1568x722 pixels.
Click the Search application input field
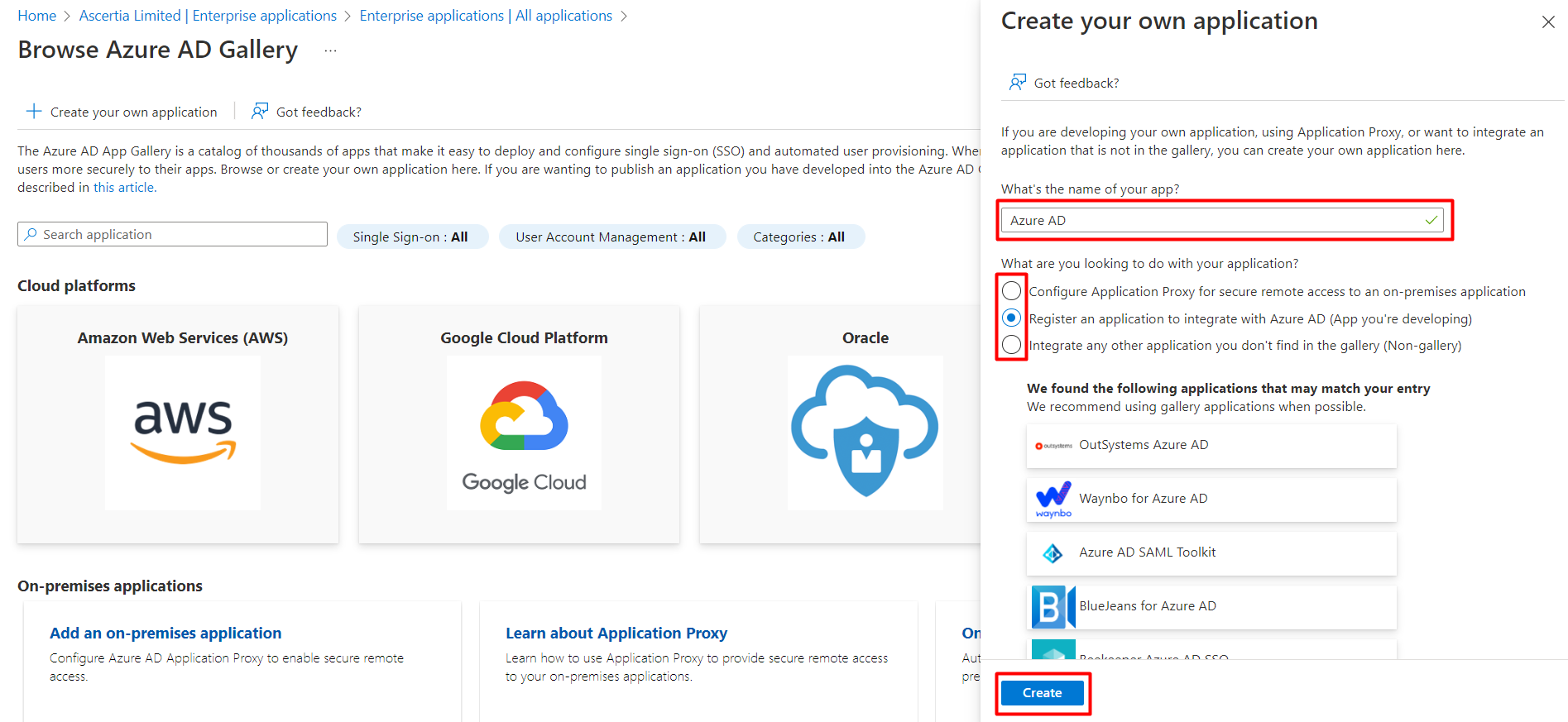pos(172,234)
